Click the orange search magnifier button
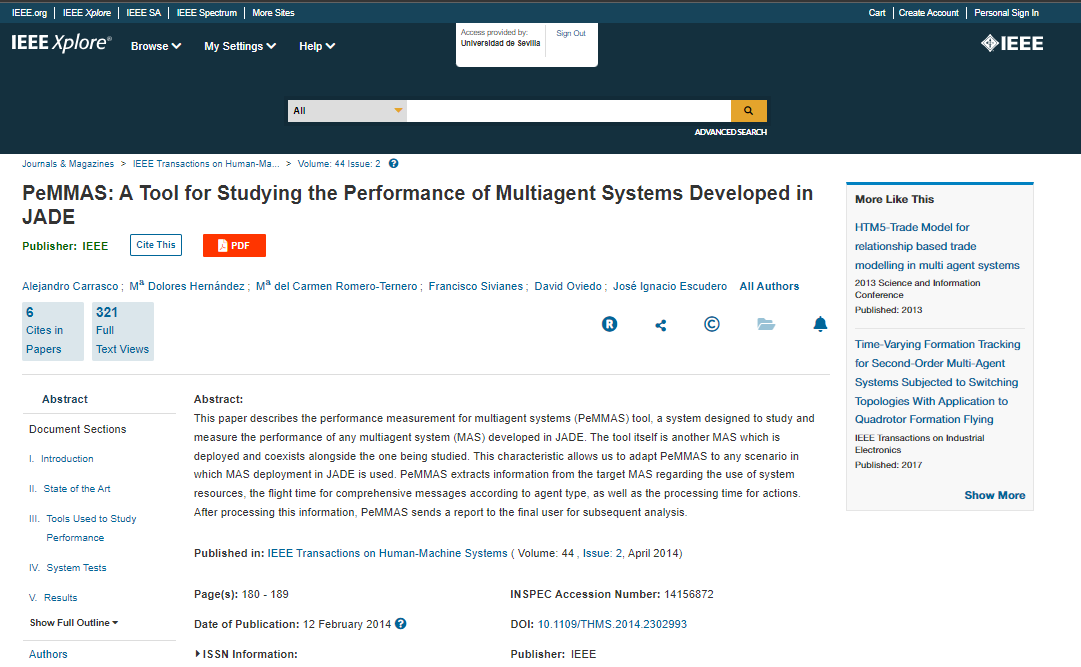 click(748, 111)
